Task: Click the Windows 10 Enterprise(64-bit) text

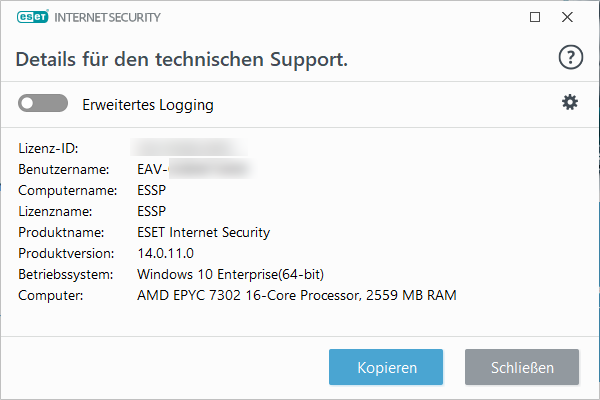Action: pyautogui.click(x=230, y=274)
